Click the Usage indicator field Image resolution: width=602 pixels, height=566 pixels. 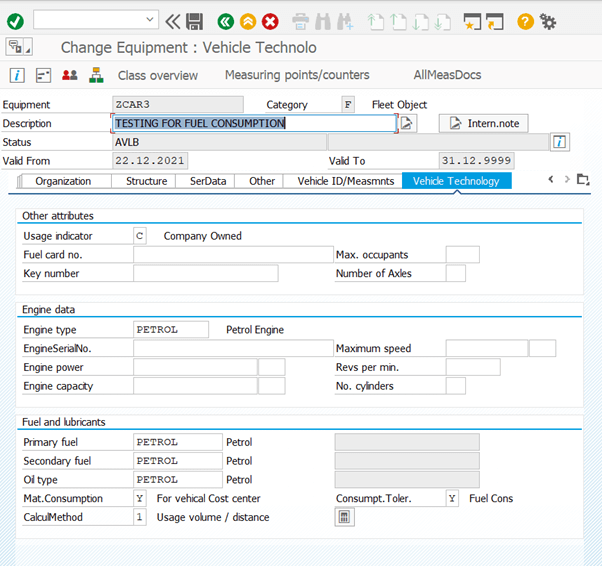(139, 236)
